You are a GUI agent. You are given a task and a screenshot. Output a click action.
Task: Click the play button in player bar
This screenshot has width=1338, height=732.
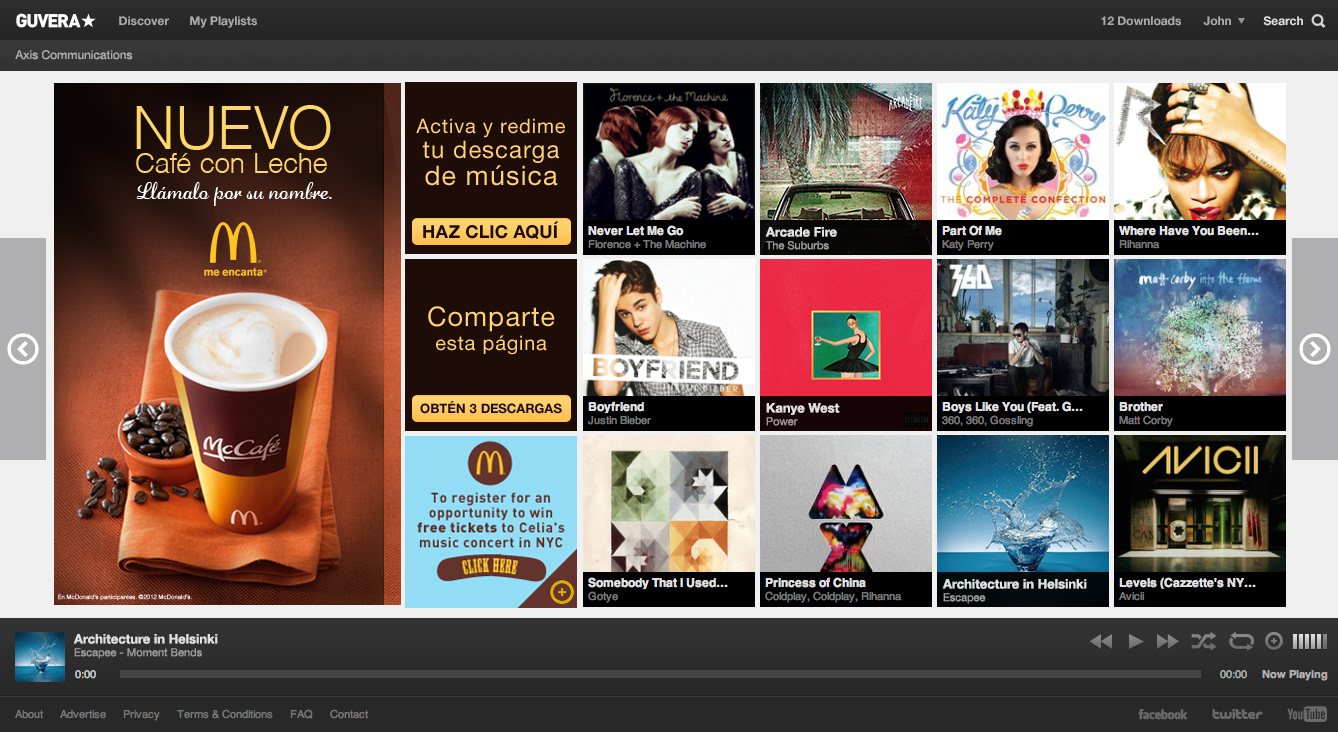coord(1135,641)
